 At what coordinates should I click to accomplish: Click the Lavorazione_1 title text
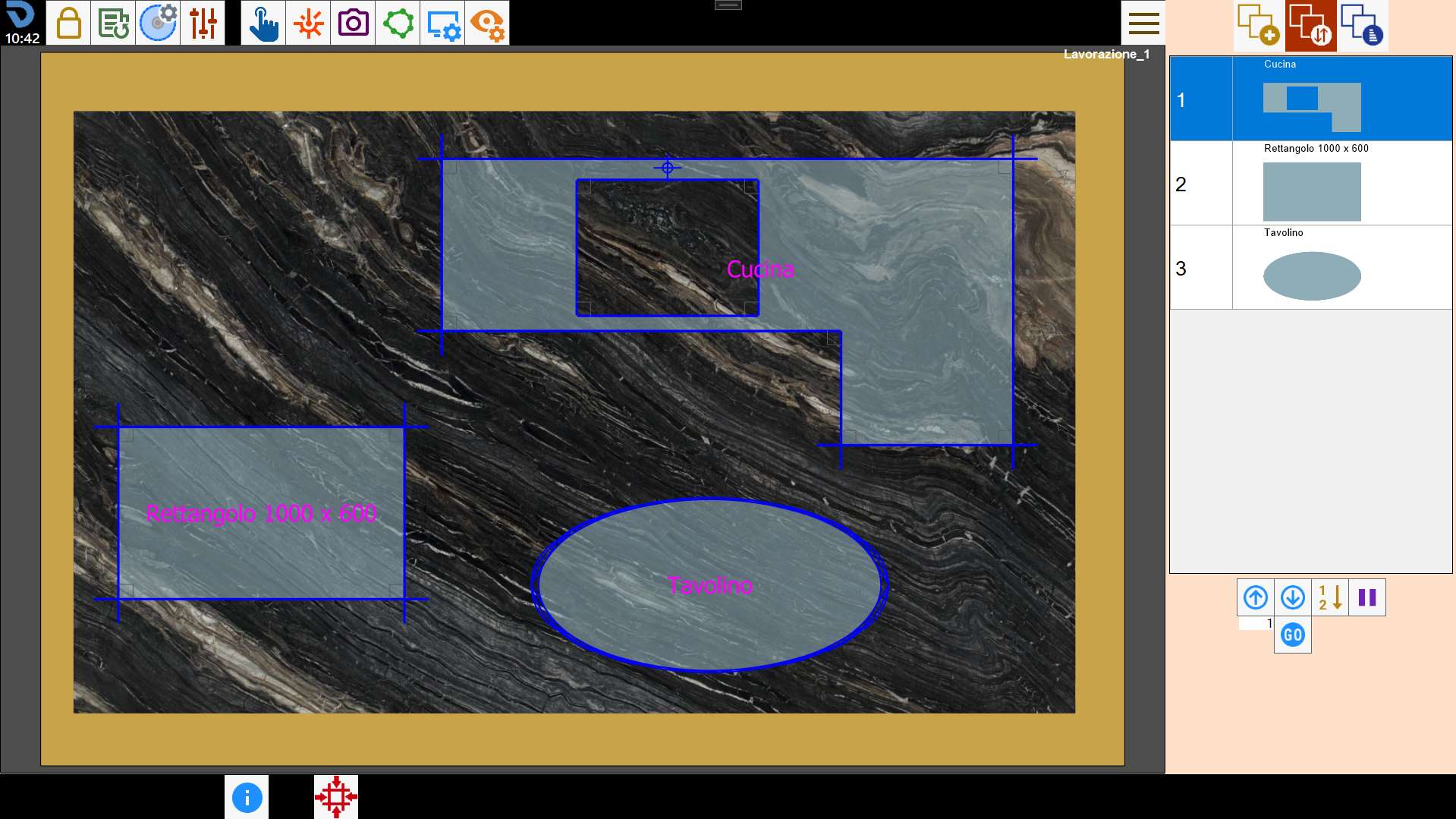pos(1106,54)
